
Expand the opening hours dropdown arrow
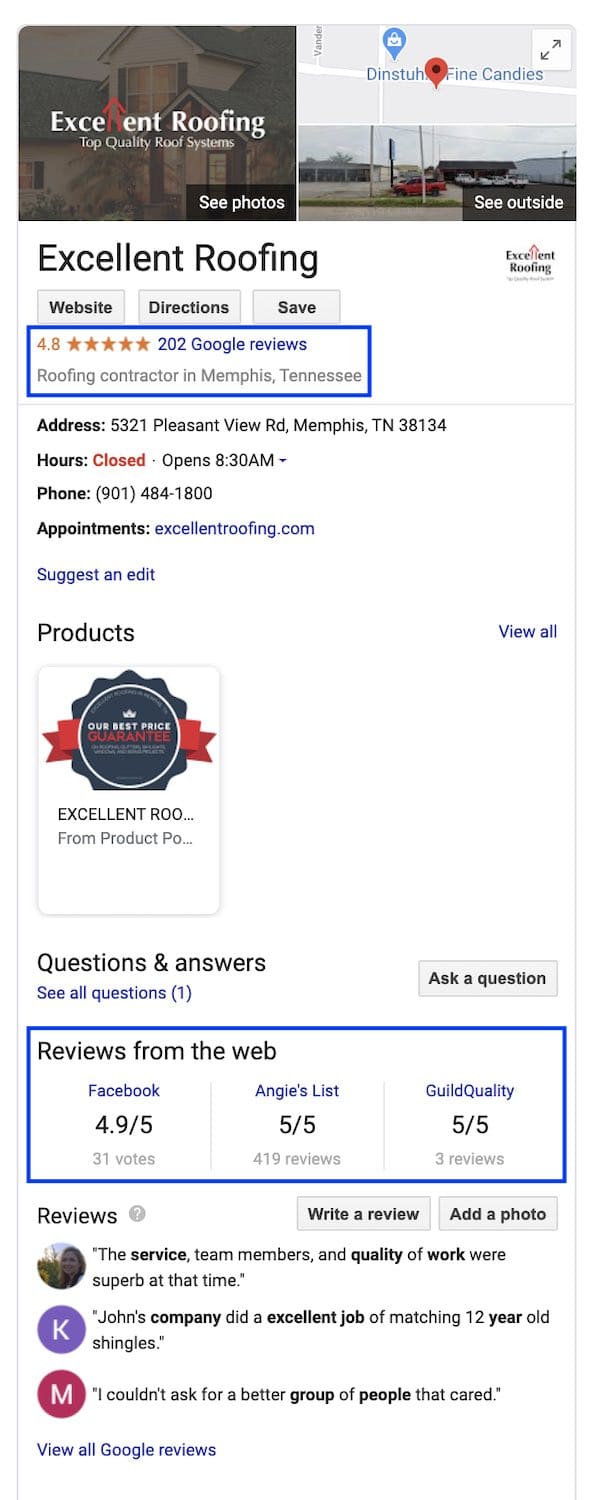282,461
